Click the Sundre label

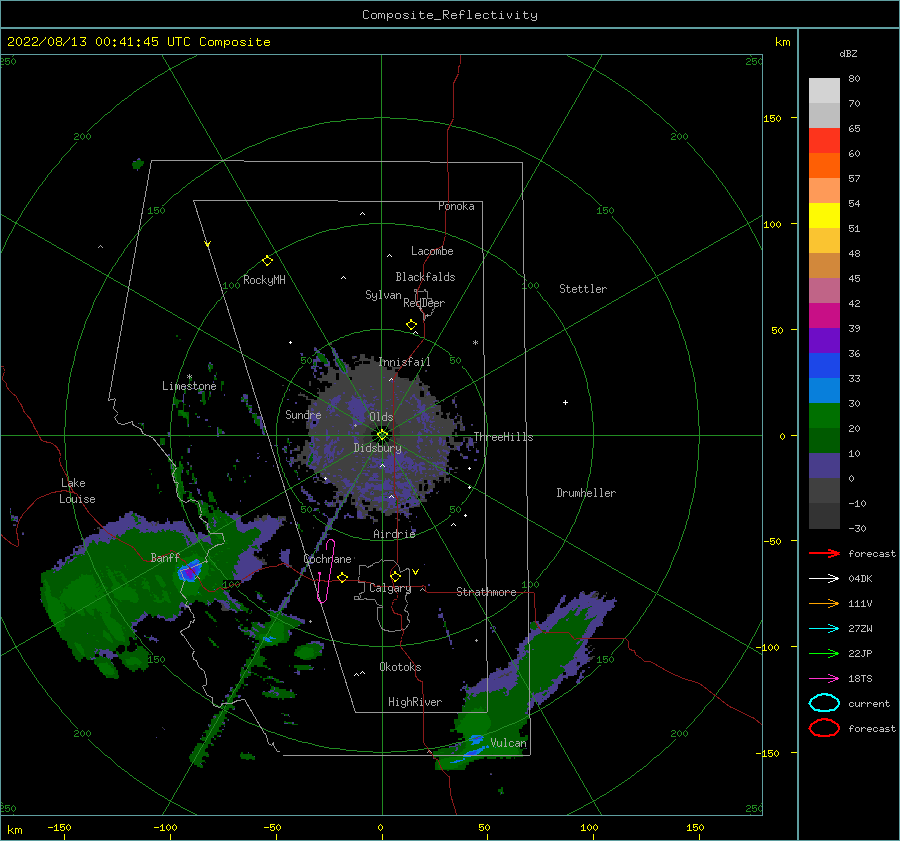(303, 414)
